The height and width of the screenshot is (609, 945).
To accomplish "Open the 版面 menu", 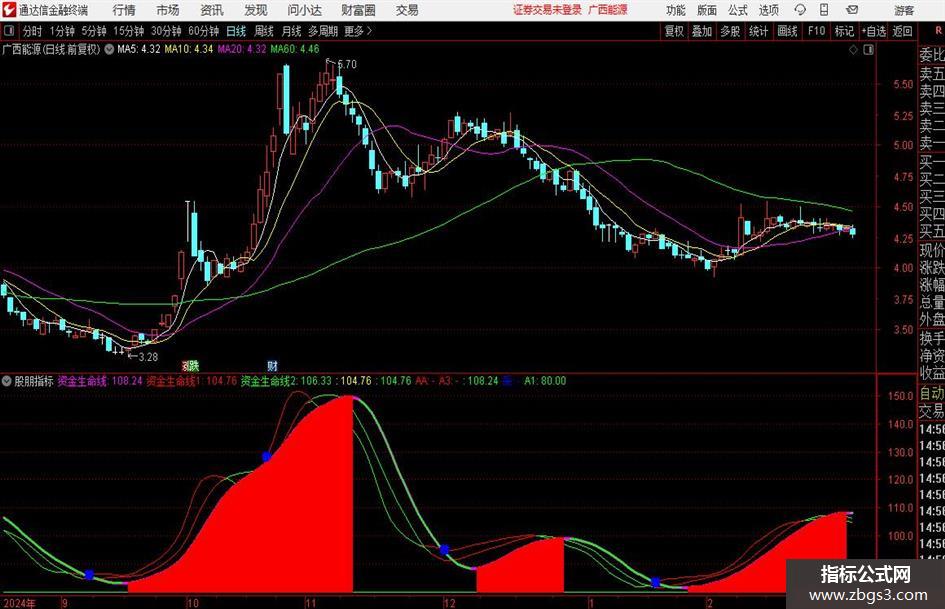I will tap(706, 10).
